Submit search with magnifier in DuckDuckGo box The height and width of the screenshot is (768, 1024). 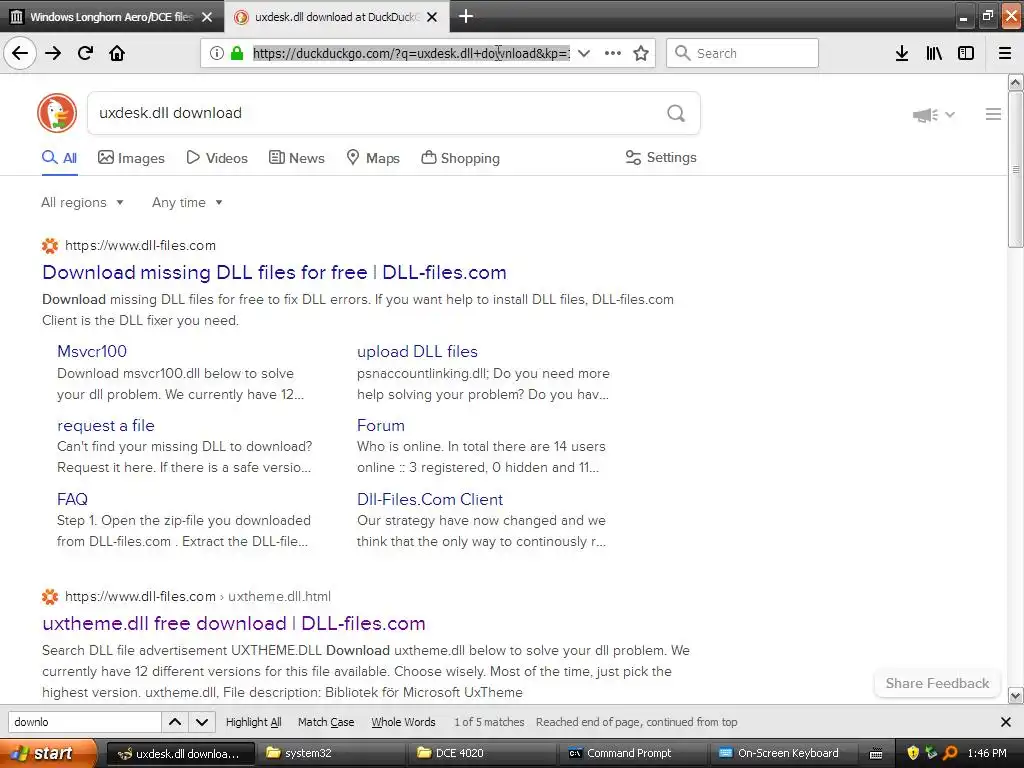click(x=676, y=113)
